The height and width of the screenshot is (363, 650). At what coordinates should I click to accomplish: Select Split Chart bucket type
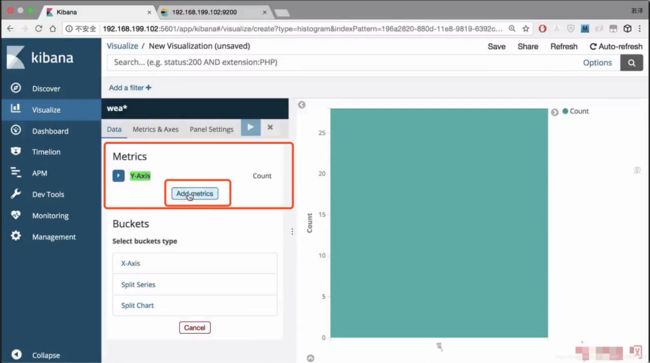coord(195,305)
